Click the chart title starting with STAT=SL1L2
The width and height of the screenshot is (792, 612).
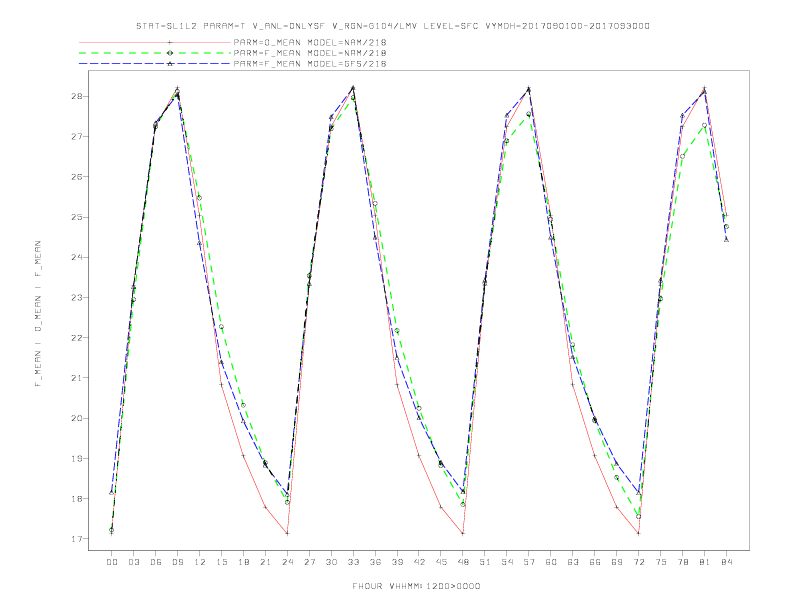coord(393,26)
